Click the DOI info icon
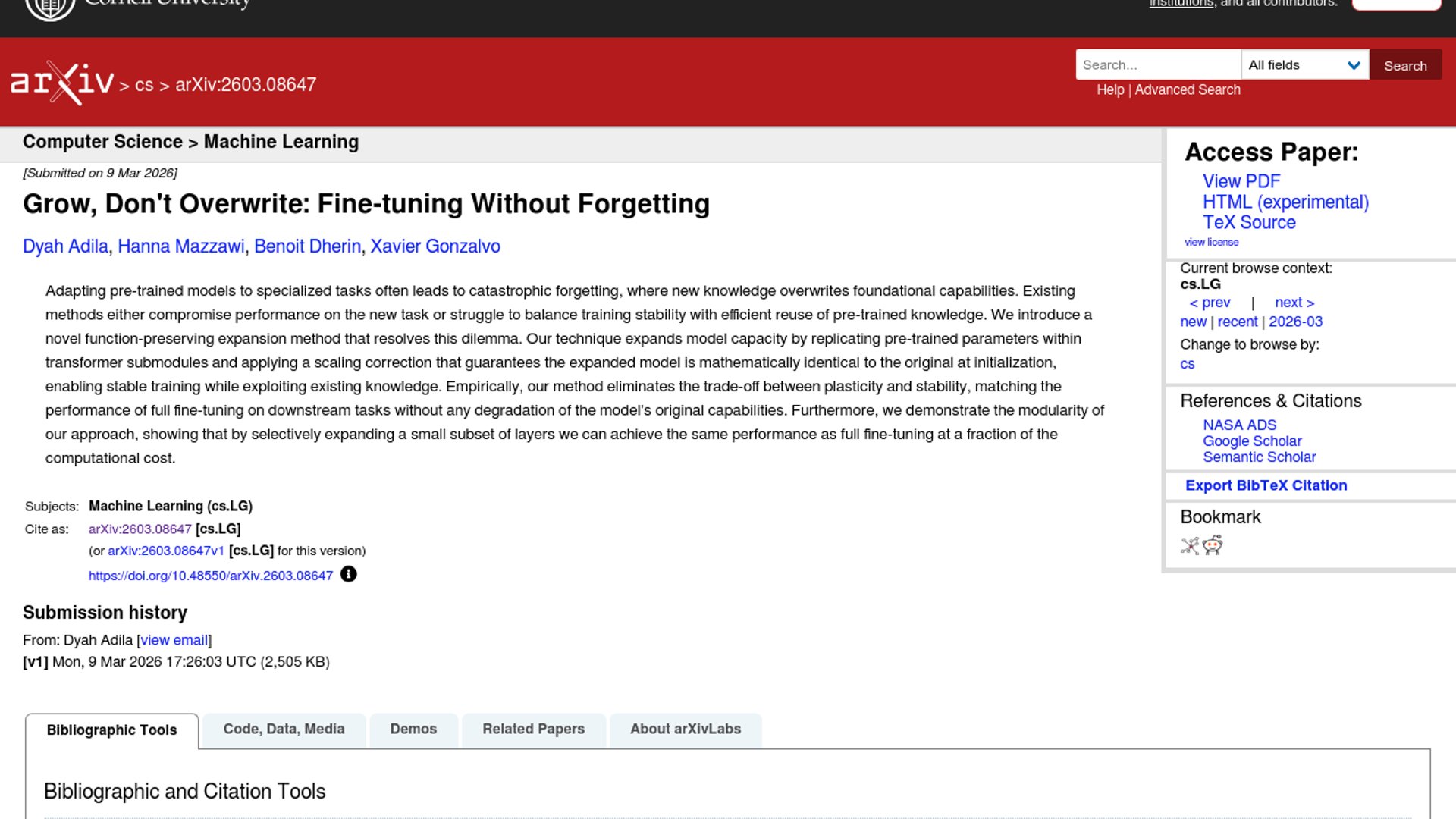Viewport: 1456px width, 819px height. [348, 575]
